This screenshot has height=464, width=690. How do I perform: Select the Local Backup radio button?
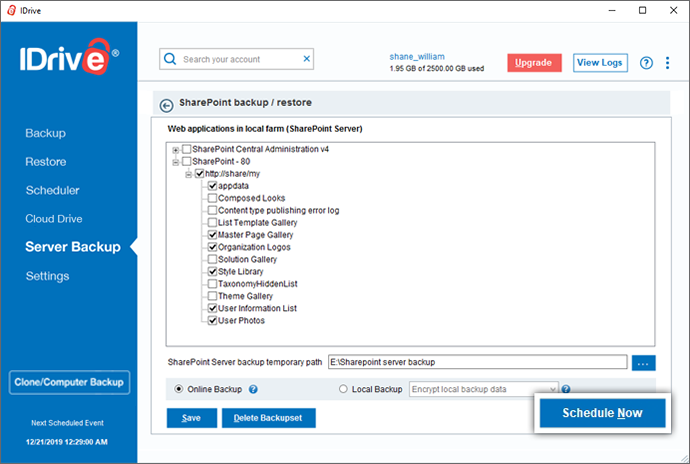[343, 389]
